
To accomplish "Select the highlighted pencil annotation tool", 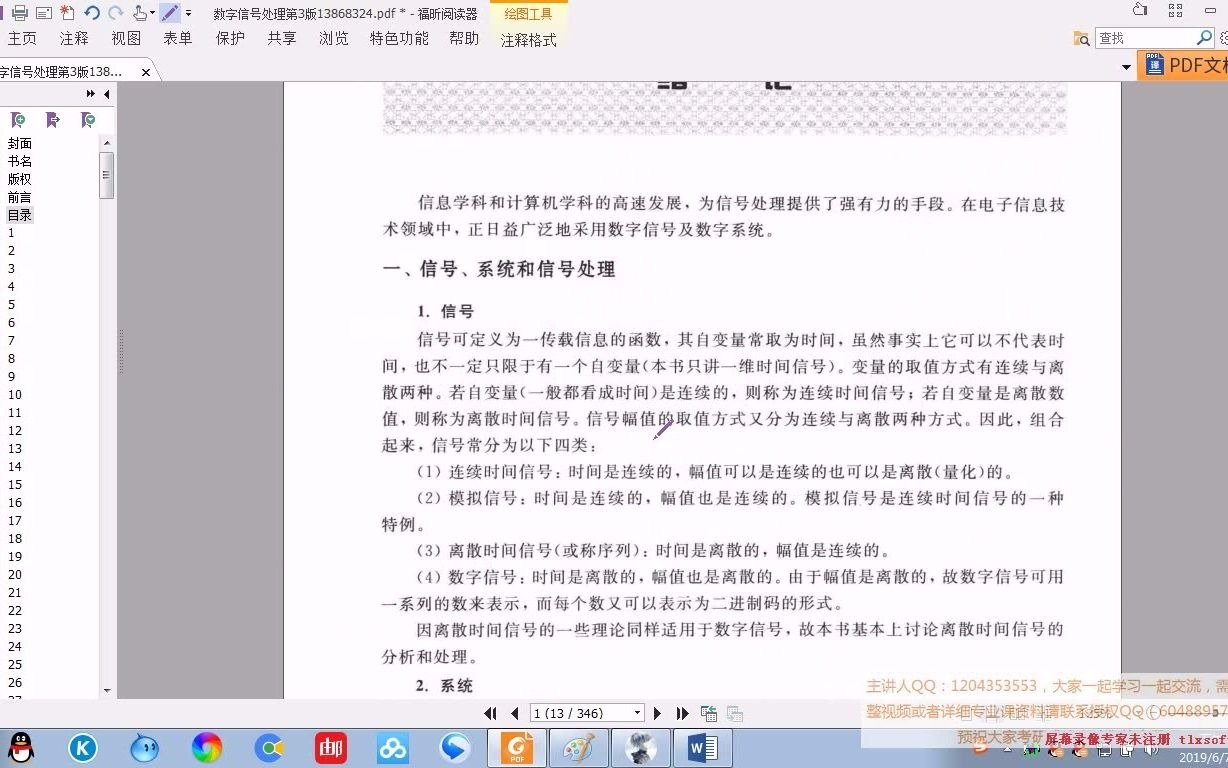I will (170, 13).
